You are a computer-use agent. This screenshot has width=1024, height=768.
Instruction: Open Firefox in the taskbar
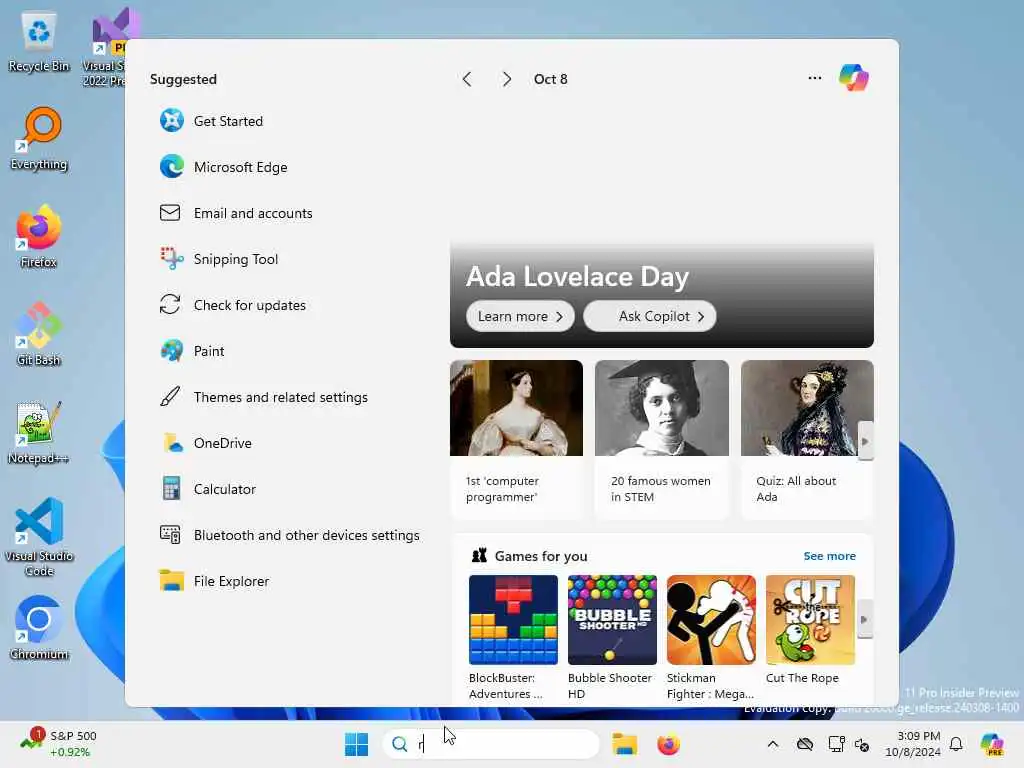coord(668,744)
